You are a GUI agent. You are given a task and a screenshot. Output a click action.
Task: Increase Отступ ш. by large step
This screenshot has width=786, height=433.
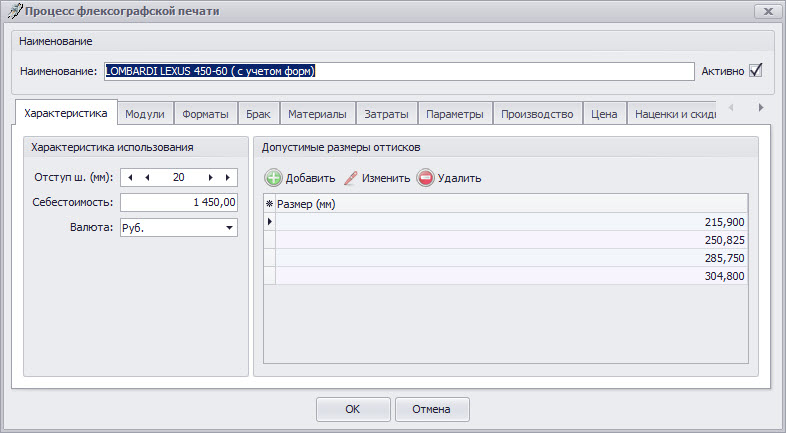pyautogui.click(x=228, y=177)
